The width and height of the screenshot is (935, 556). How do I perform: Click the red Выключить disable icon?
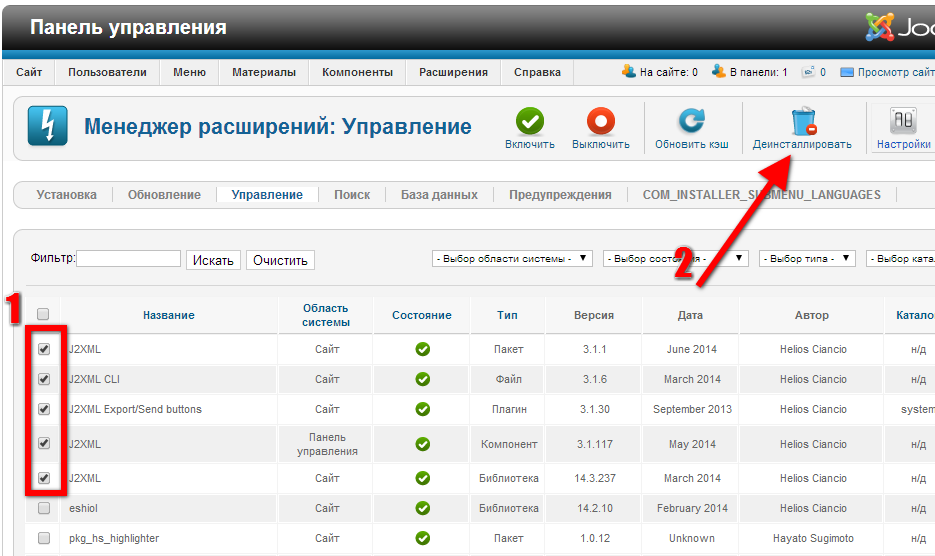click(600, 122)
